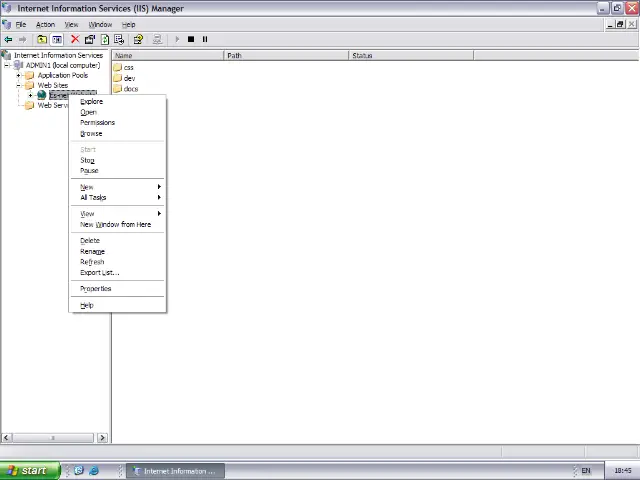Click the tree pane horizontal scrollbar thumb
Image resolution: width=640 pixels, height=480 pixels.
click(53, 438)
